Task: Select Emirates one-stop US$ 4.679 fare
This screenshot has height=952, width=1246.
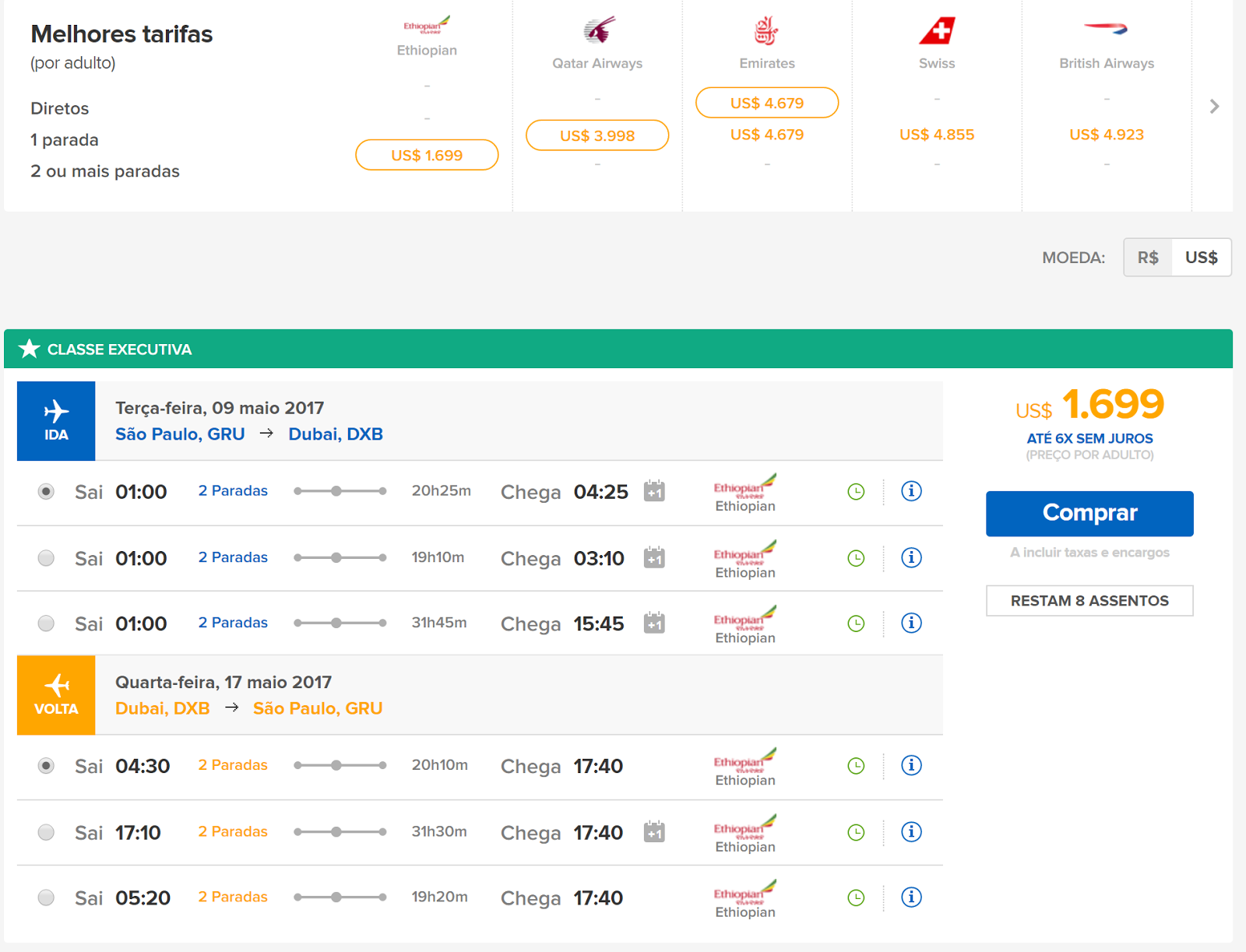Action: [x=767, y=135]
